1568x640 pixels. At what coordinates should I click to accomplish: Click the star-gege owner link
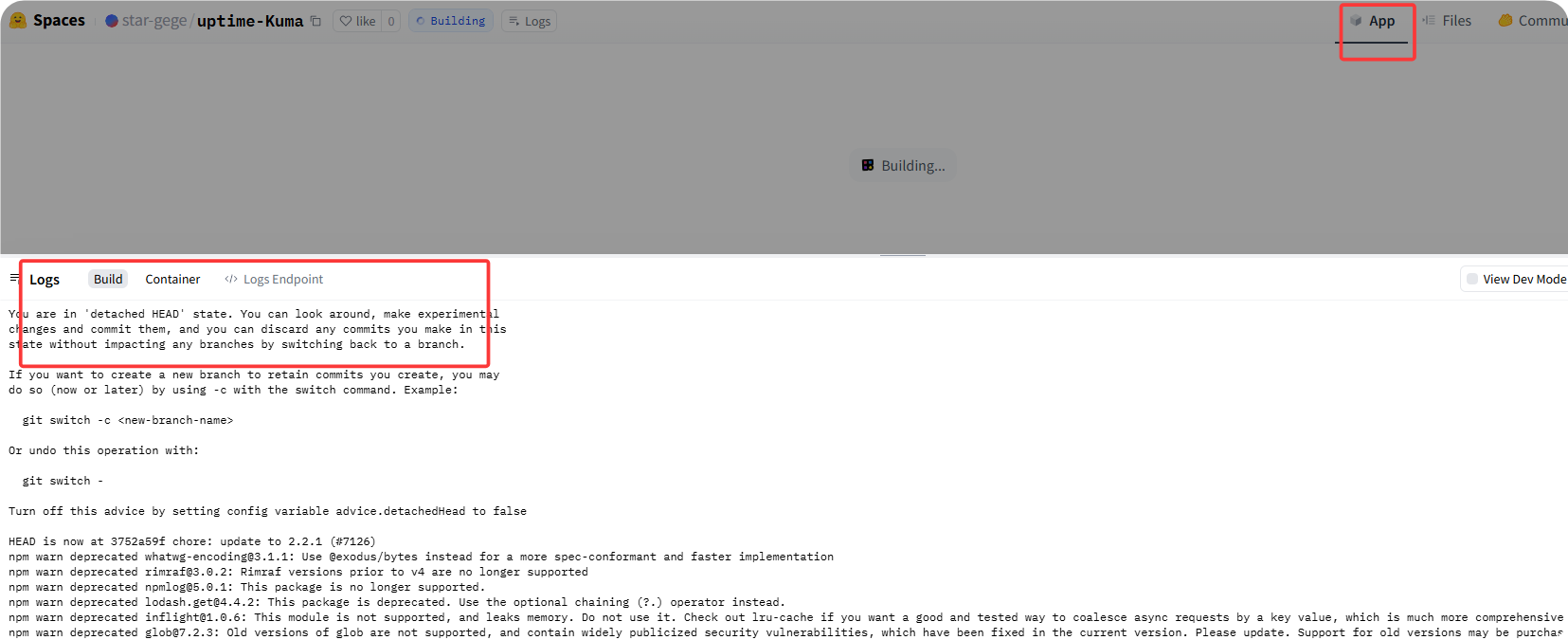(x=154, y=21)
